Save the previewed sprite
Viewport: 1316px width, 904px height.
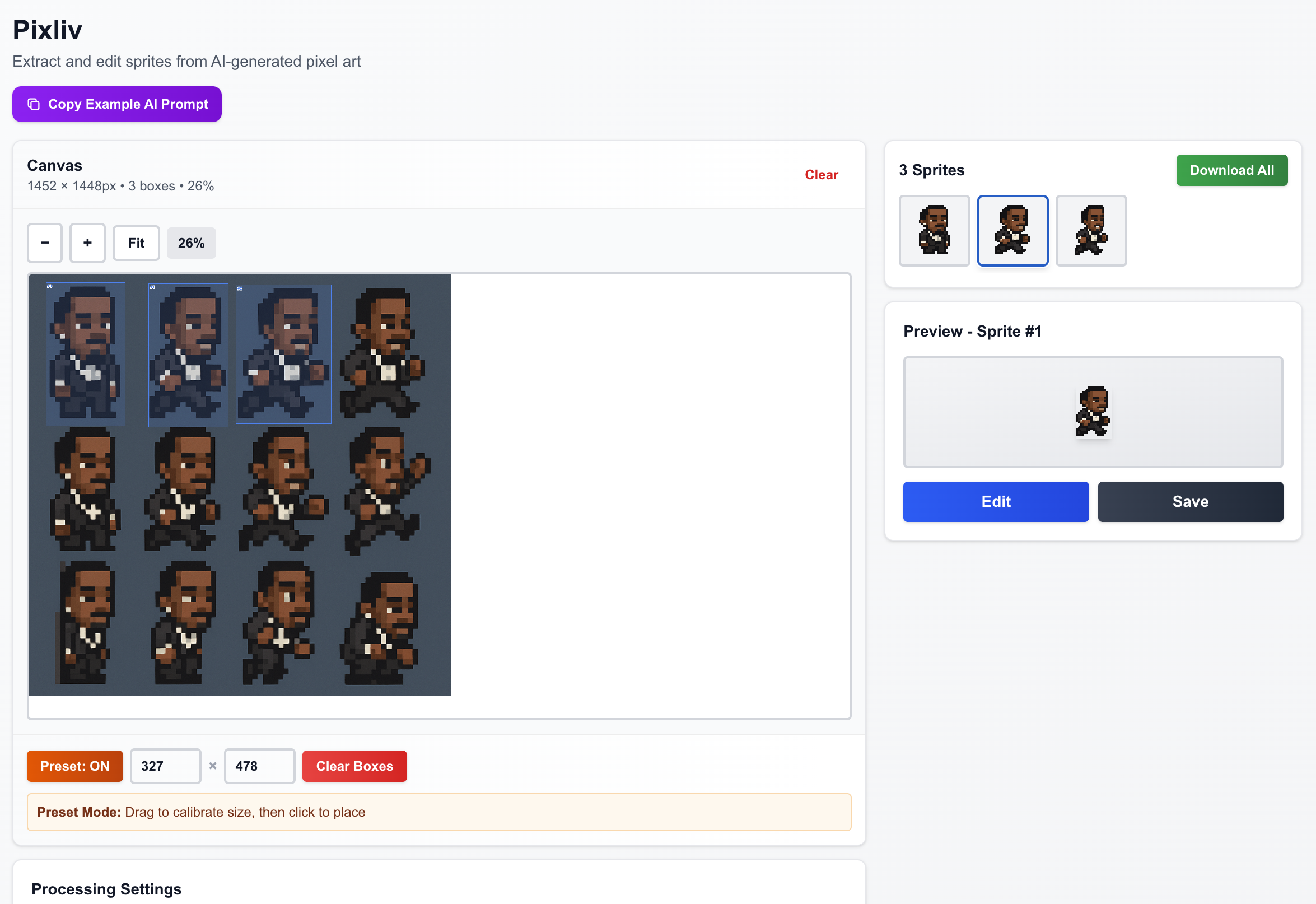1190,501
